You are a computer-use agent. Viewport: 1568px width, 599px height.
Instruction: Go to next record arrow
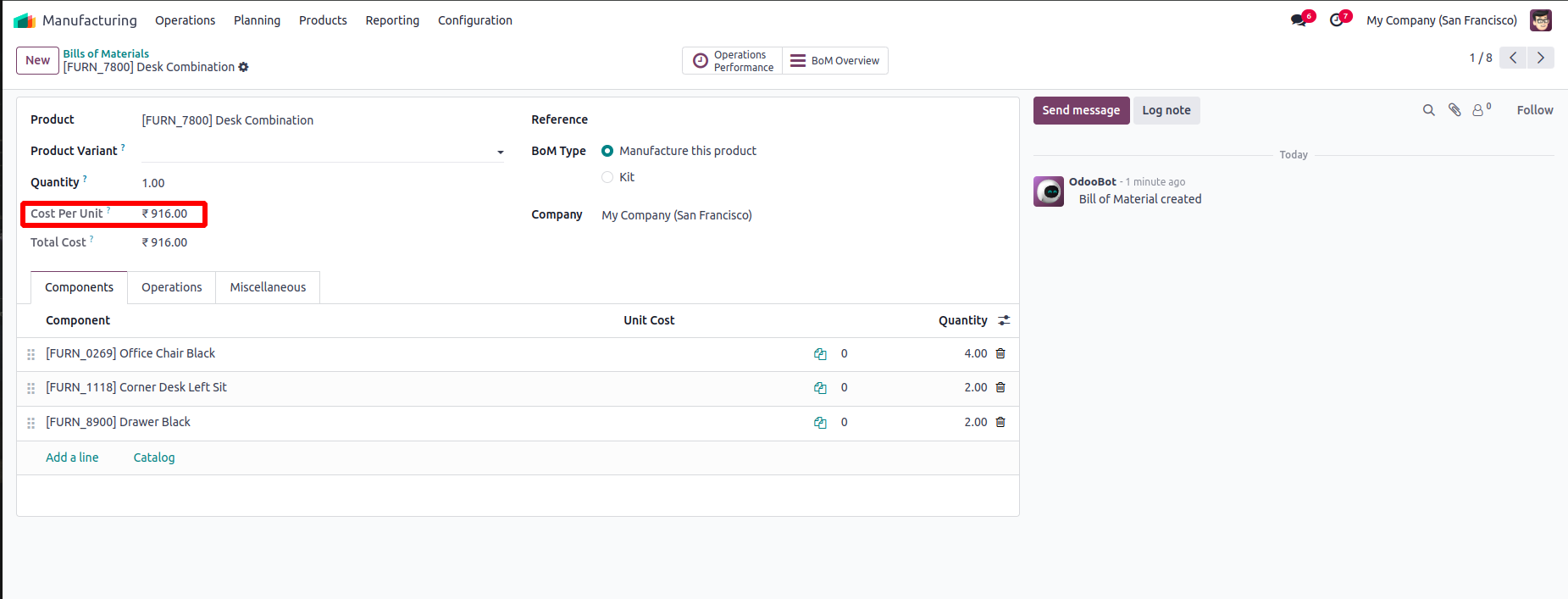click(x=1541, y=58)
